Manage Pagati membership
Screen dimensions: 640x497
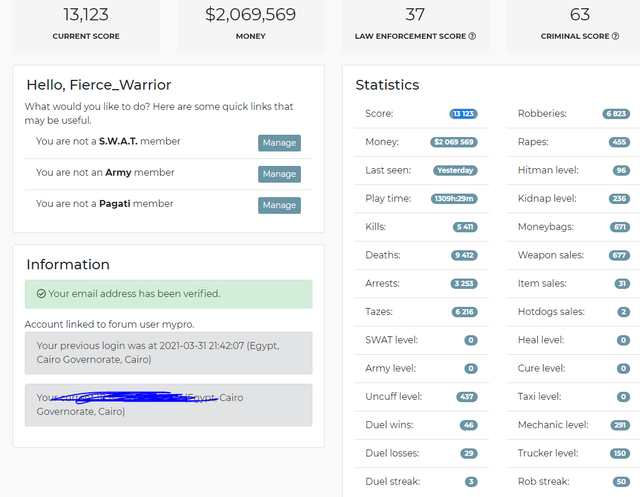[279, 205]
